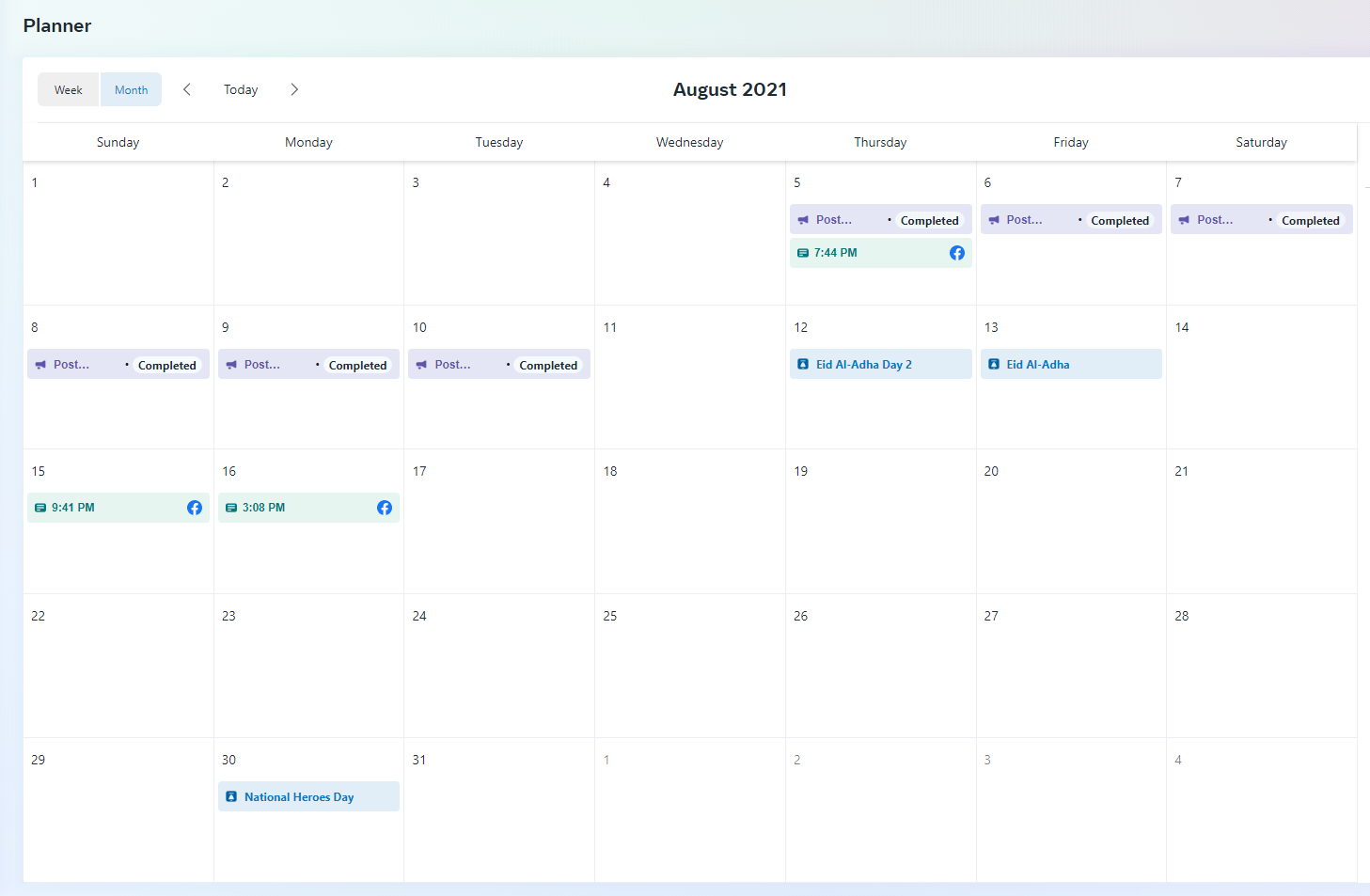Viewport: 1370px width, 896px height.
Task: Open the Post event on August 10
Action: tap(499, 365)
